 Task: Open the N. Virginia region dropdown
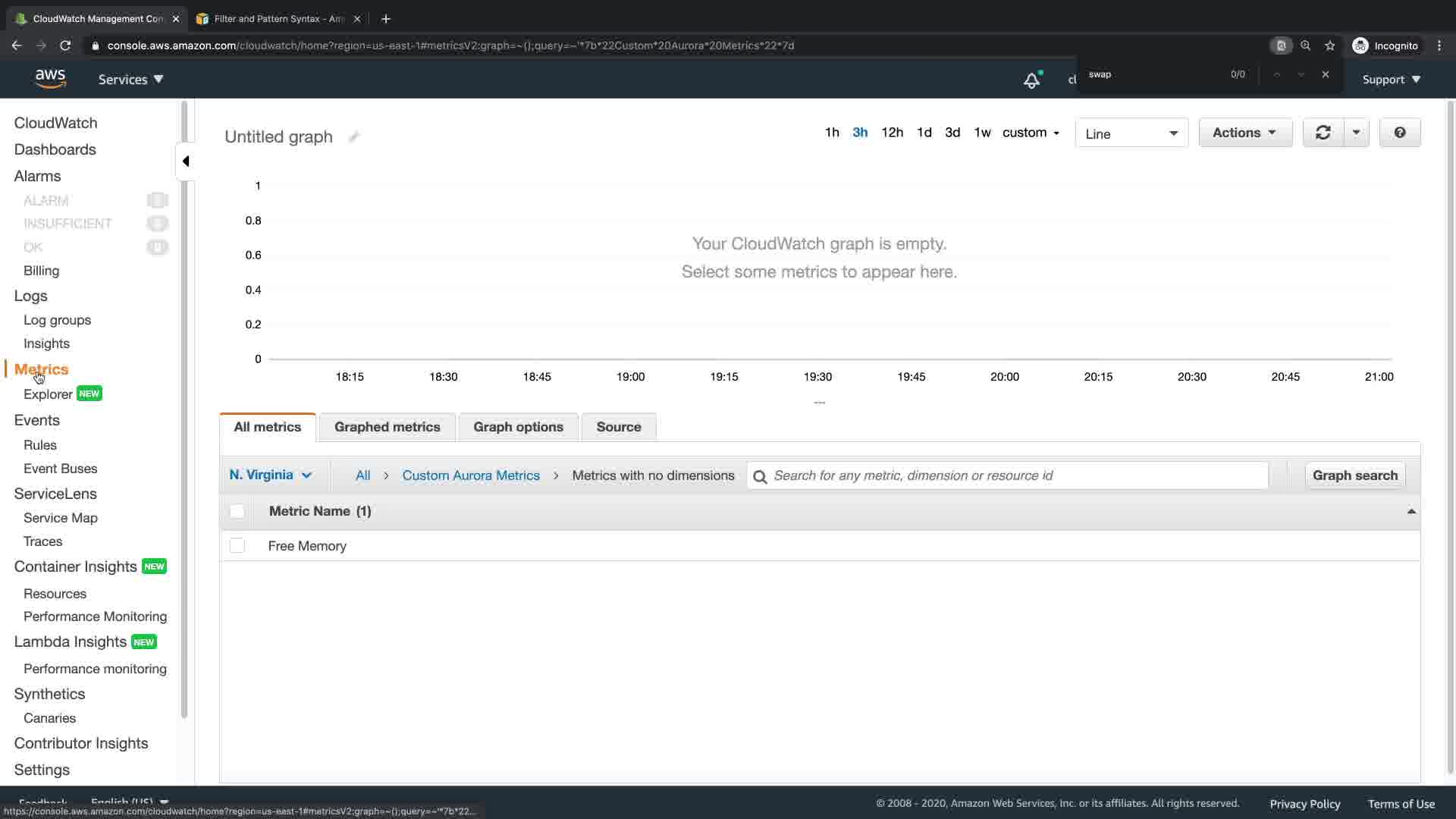270,475
